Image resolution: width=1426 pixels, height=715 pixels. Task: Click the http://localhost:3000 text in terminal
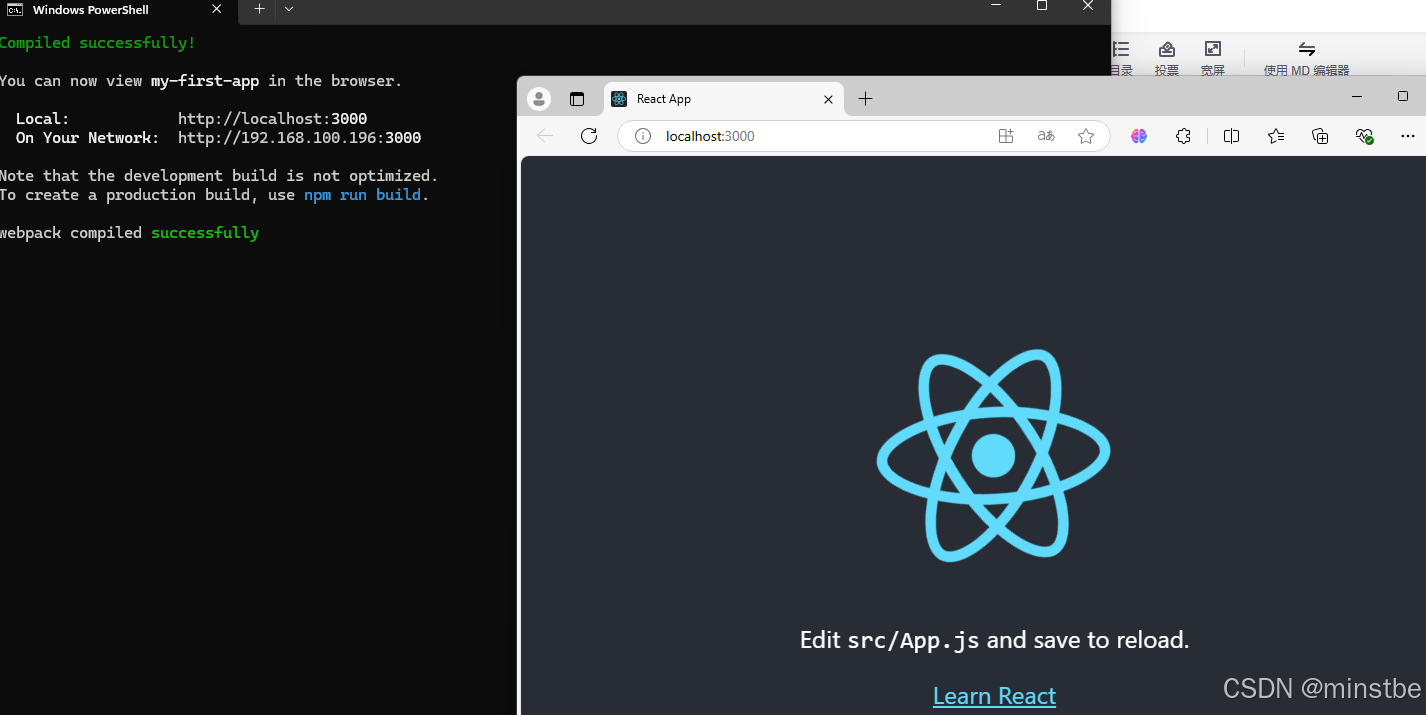[x=272, y=119]
